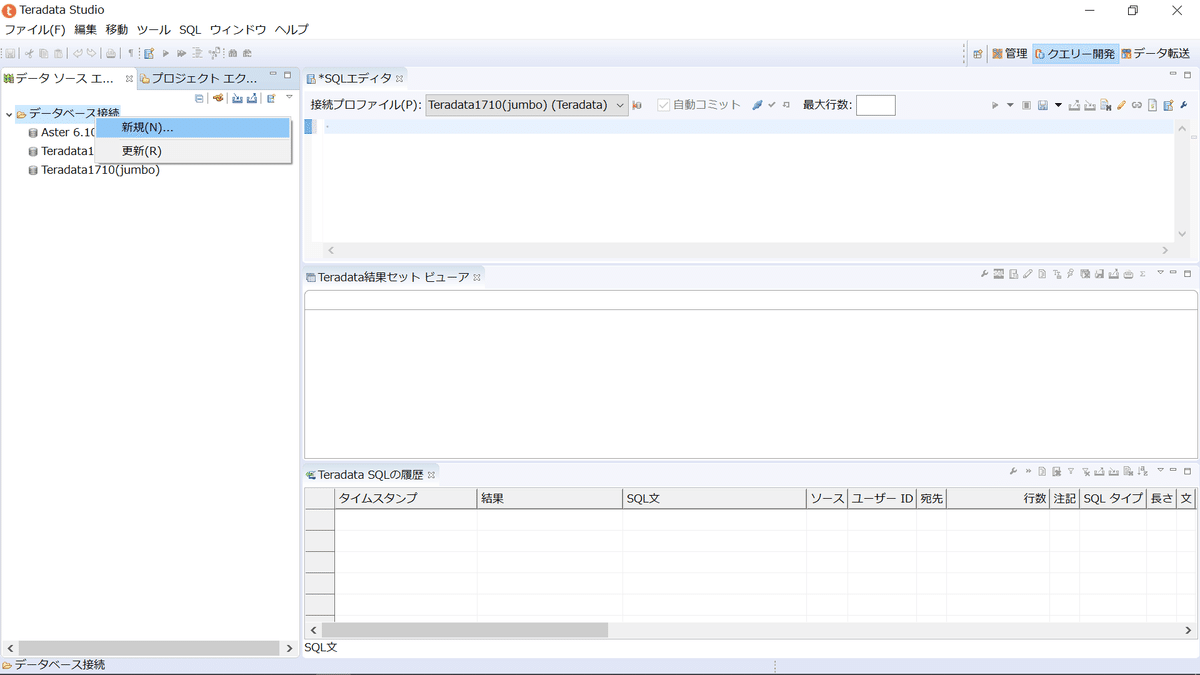Click the pencil edit icon in the SQL editor toolbar
The image size is (1200, 675).
point(1121,105)
